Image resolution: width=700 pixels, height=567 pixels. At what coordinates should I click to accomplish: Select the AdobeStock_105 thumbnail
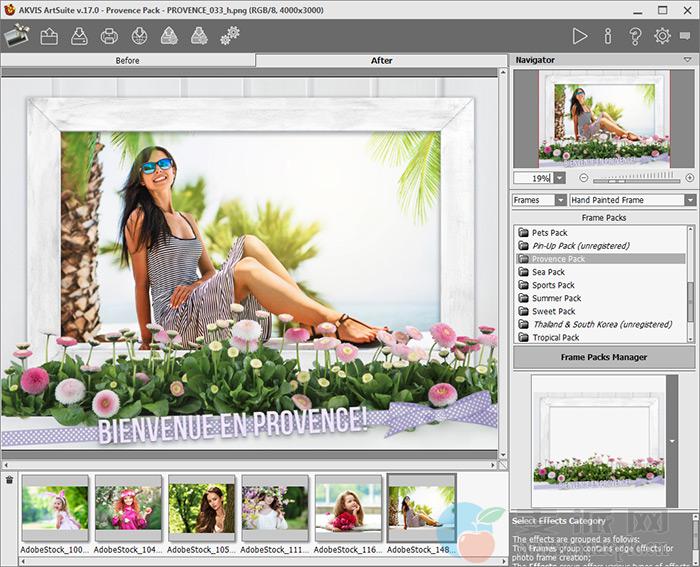coord(201,508)
